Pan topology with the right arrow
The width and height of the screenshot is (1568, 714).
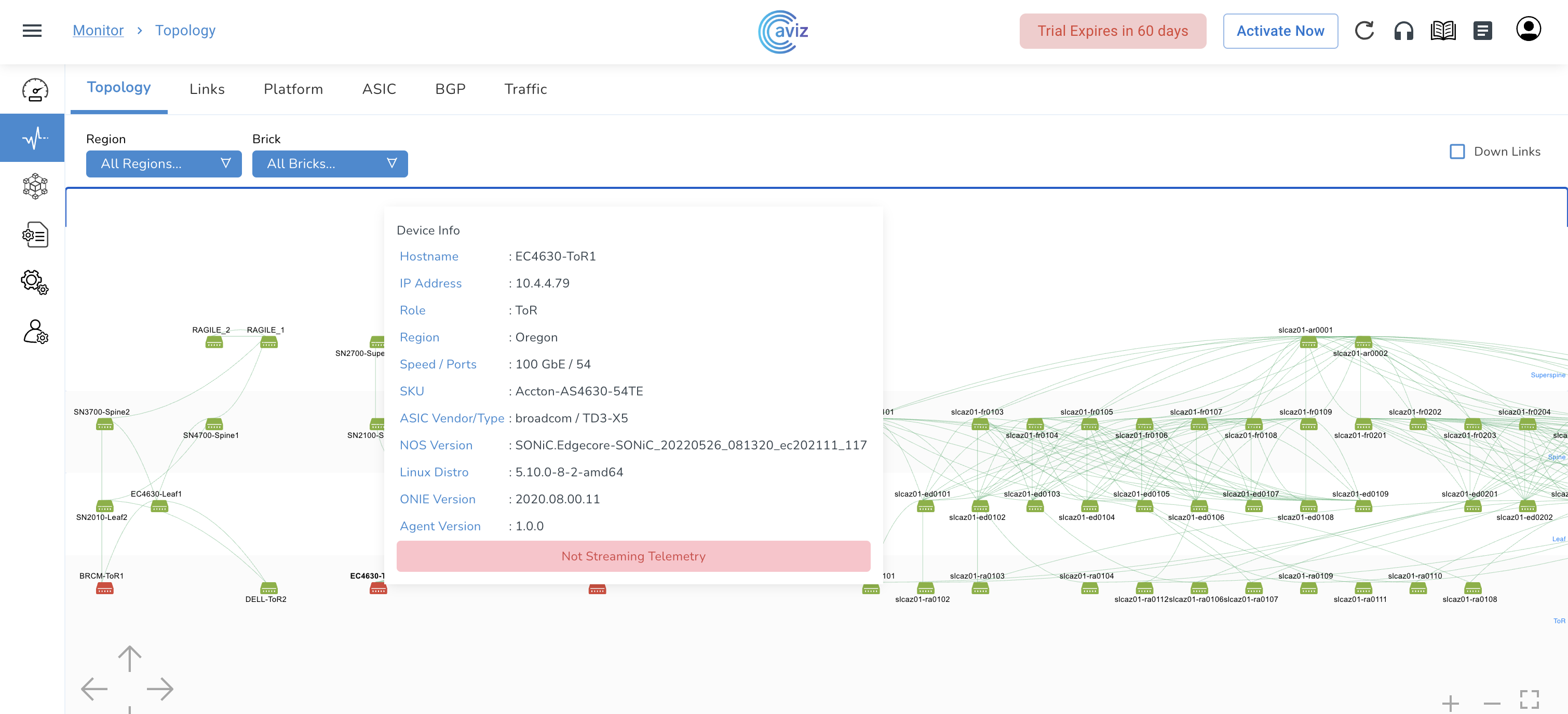pyautogui.click(x=160, y=689)
